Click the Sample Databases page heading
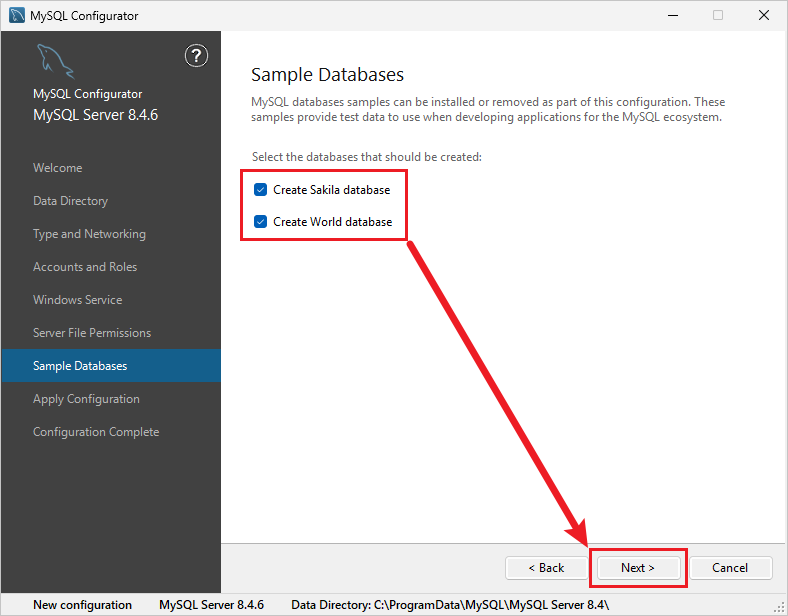 click(327, 75)
